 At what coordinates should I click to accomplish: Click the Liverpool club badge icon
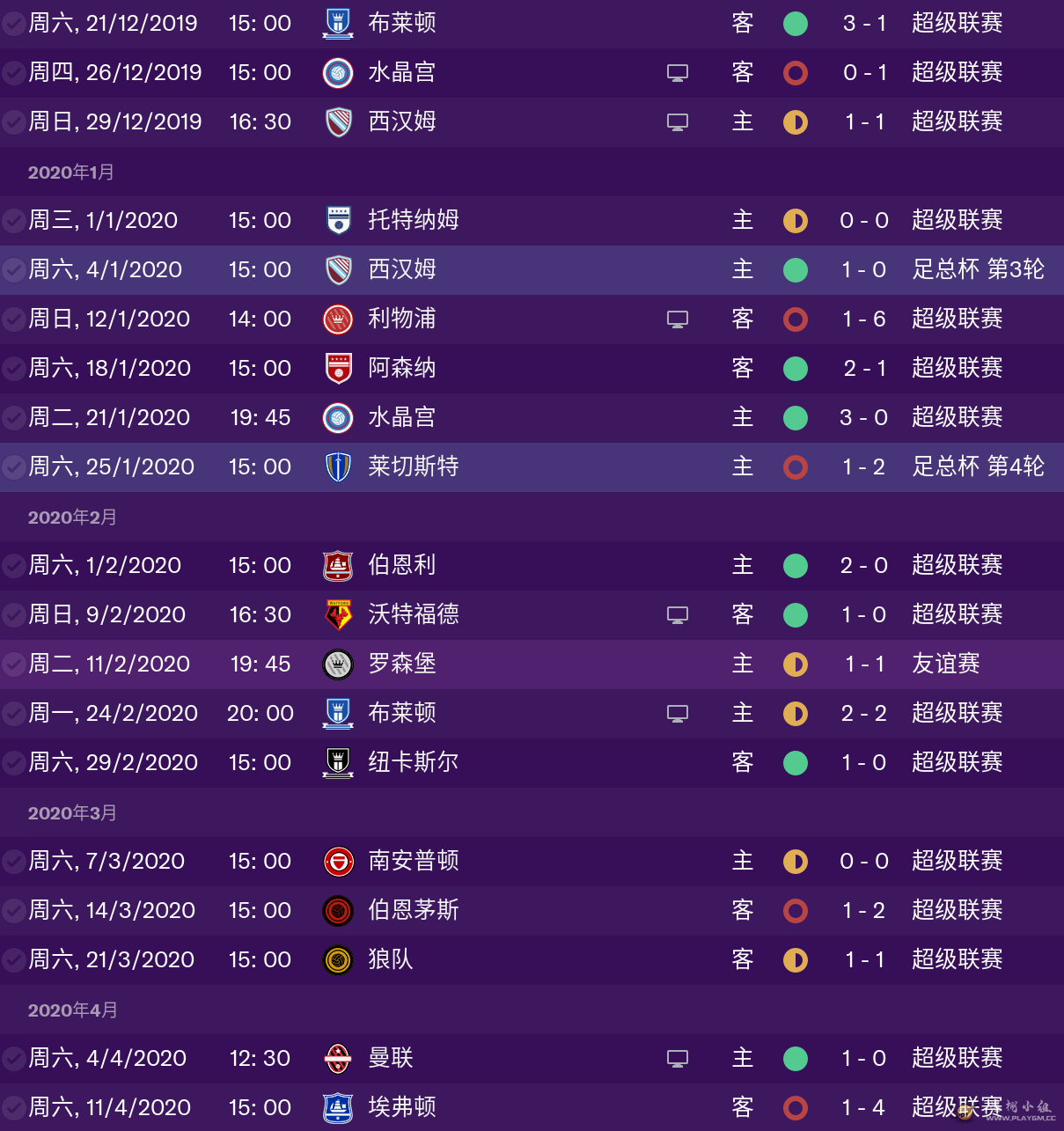(x=338, y=319)
